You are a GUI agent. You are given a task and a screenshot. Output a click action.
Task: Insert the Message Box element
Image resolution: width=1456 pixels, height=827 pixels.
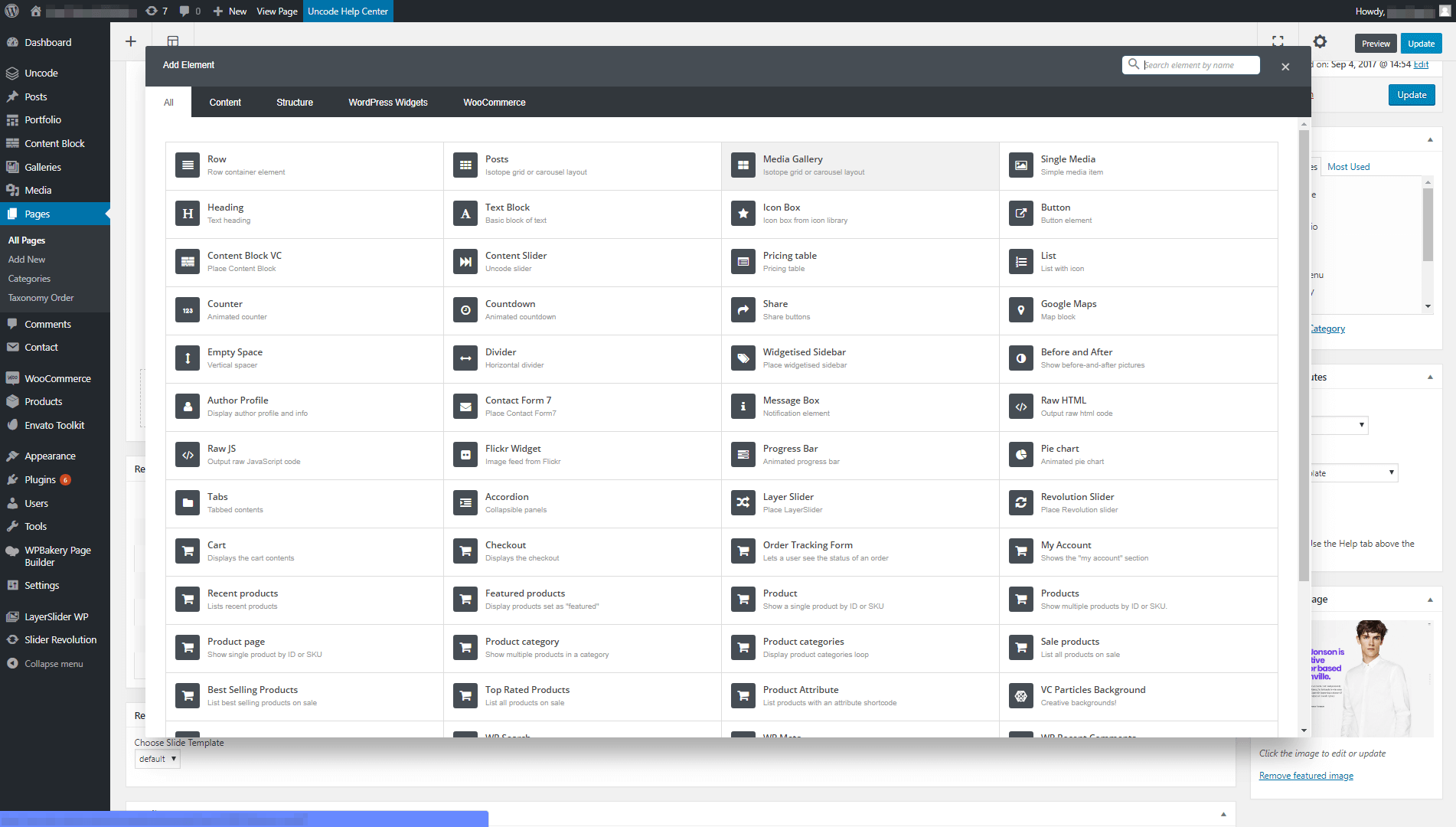[x=860, y=407]
